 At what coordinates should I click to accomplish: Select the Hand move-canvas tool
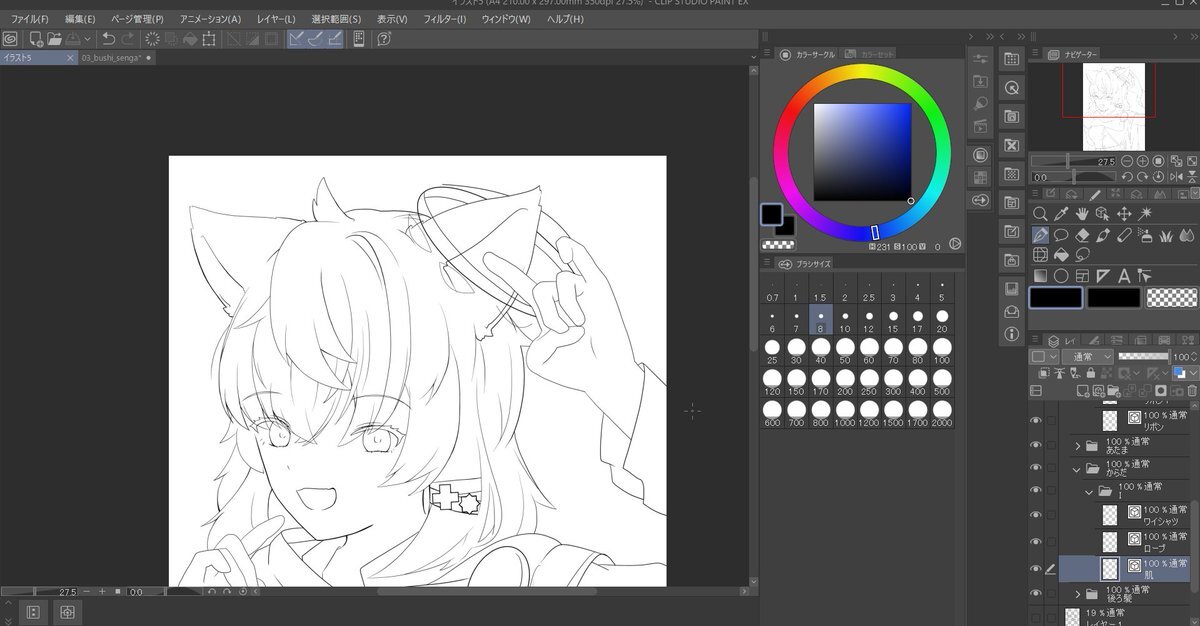(1082, 214)
